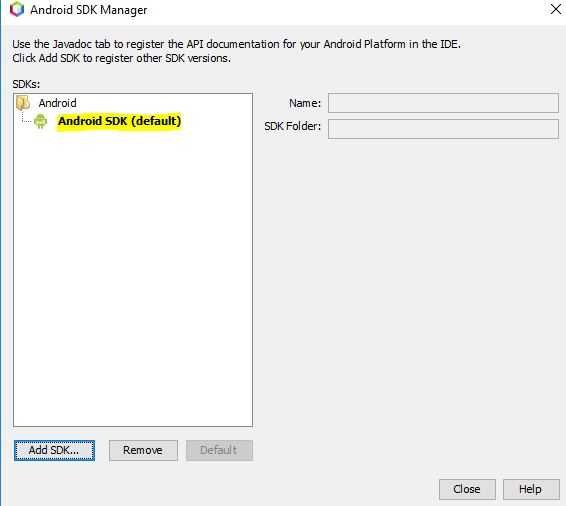Focus the Name input field
Screen dimensions: 566x506
click(x=443, y=103)
